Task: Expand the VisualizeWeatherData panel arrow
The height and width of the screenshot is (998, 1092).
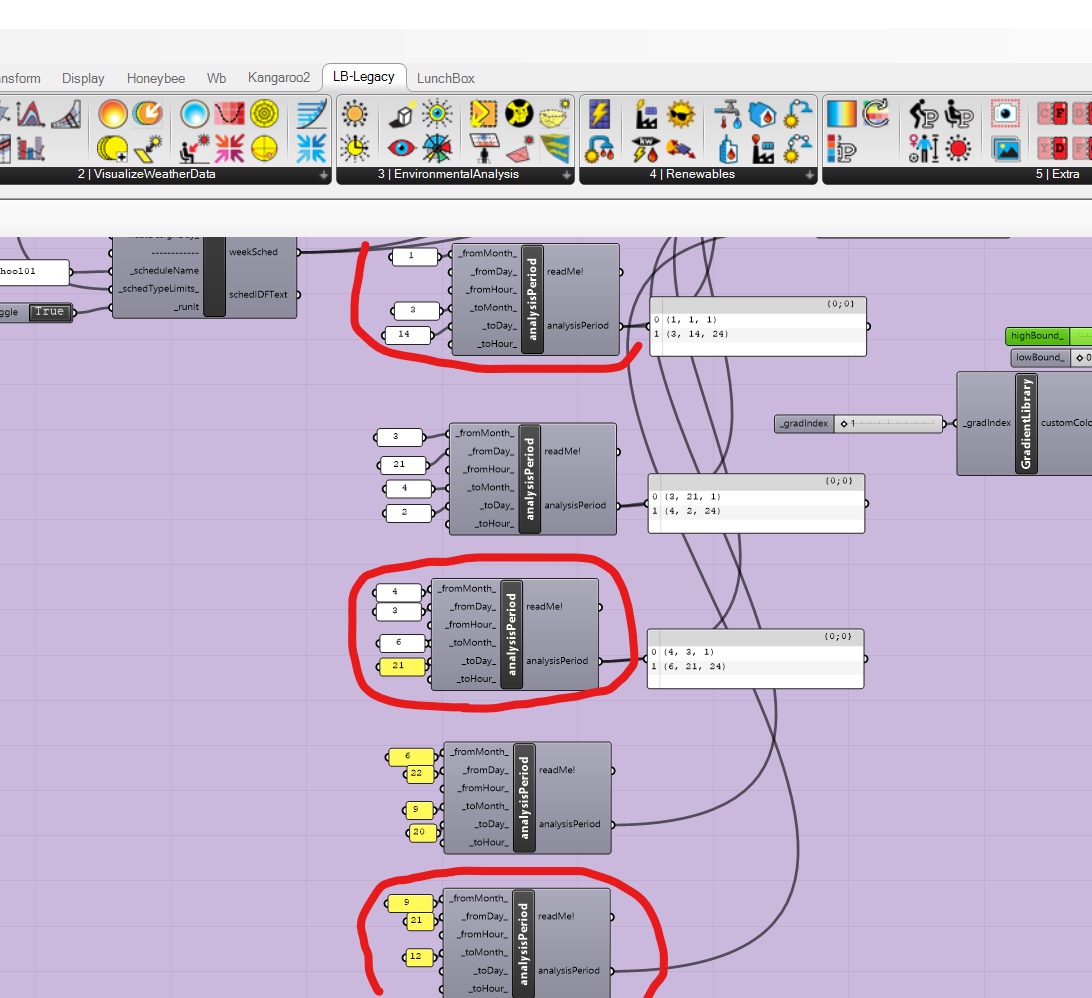Action: point(324,175)
